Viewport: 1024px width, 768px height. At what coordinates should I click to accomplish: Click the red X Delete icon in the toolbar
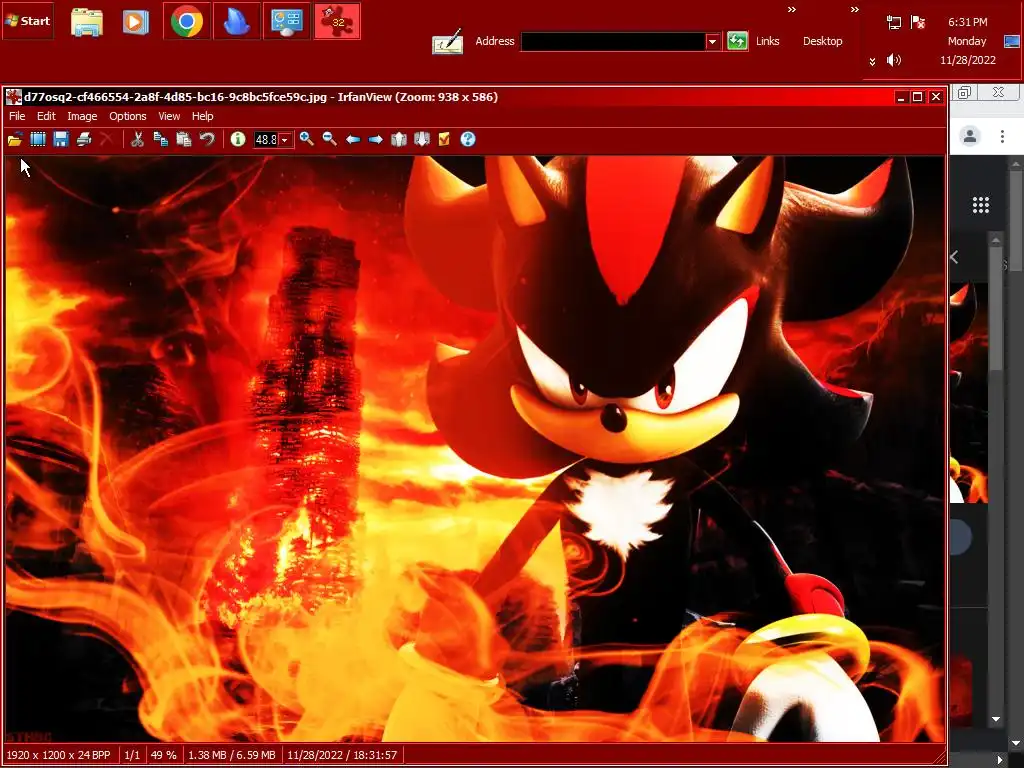pyautogui.click(x=106, y=139)
